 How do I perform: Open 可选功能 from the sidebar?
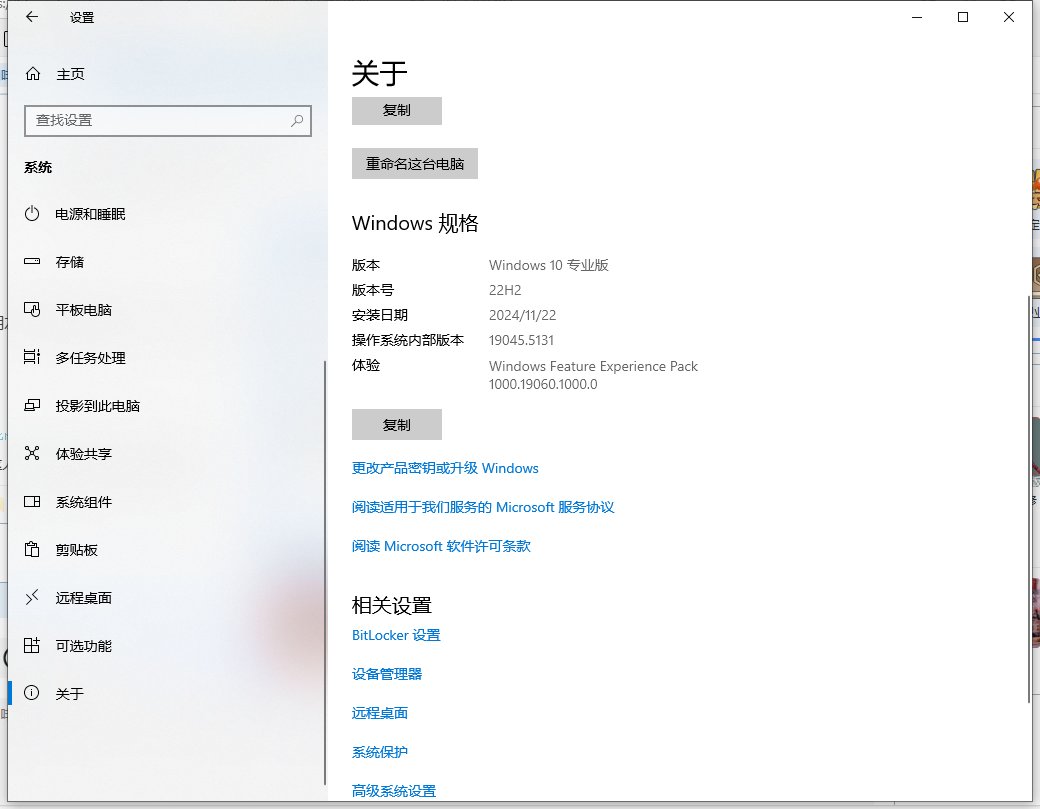(x=167, y=645)
